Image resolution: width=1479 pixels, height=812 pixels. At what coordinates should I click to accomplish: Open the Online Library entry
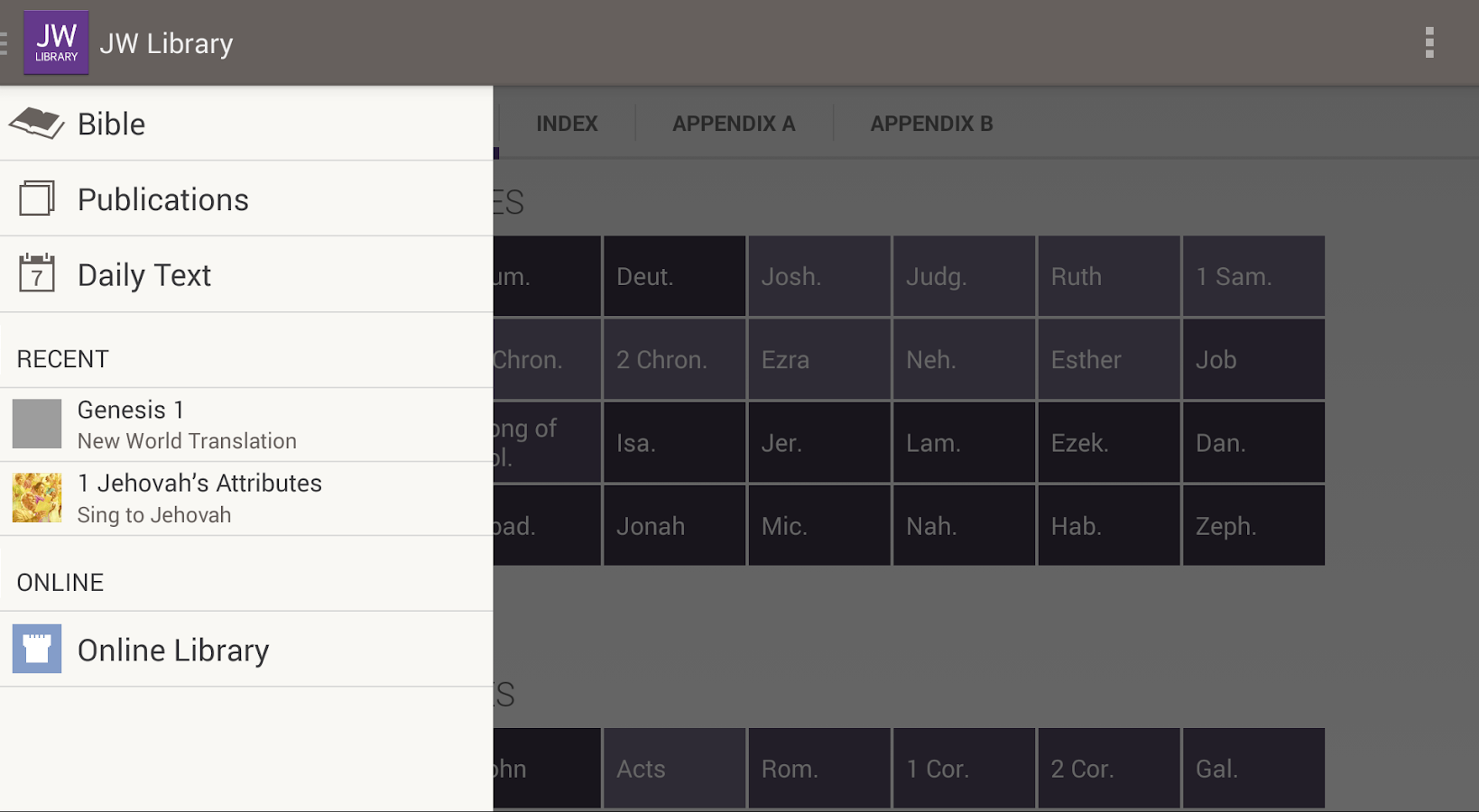pos(173,651)
